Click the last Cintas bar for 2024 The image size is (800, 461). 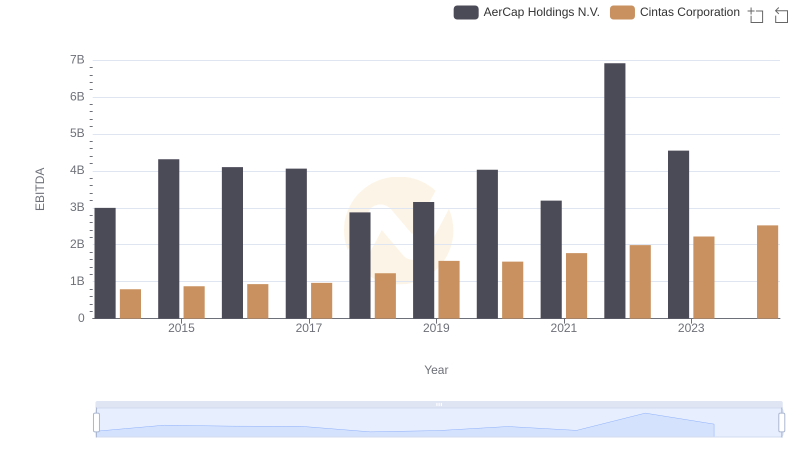768,272
